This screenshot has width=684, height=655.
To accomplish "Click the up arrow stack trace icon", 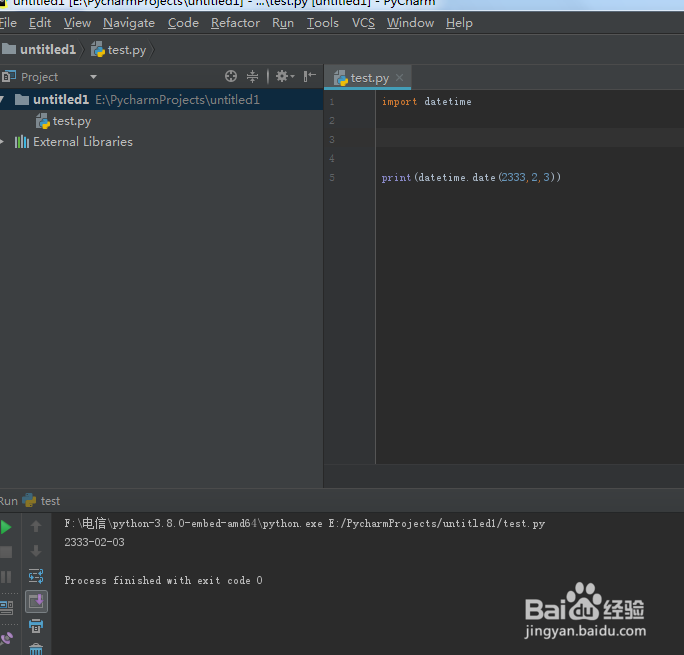I will tap(36, 527).
